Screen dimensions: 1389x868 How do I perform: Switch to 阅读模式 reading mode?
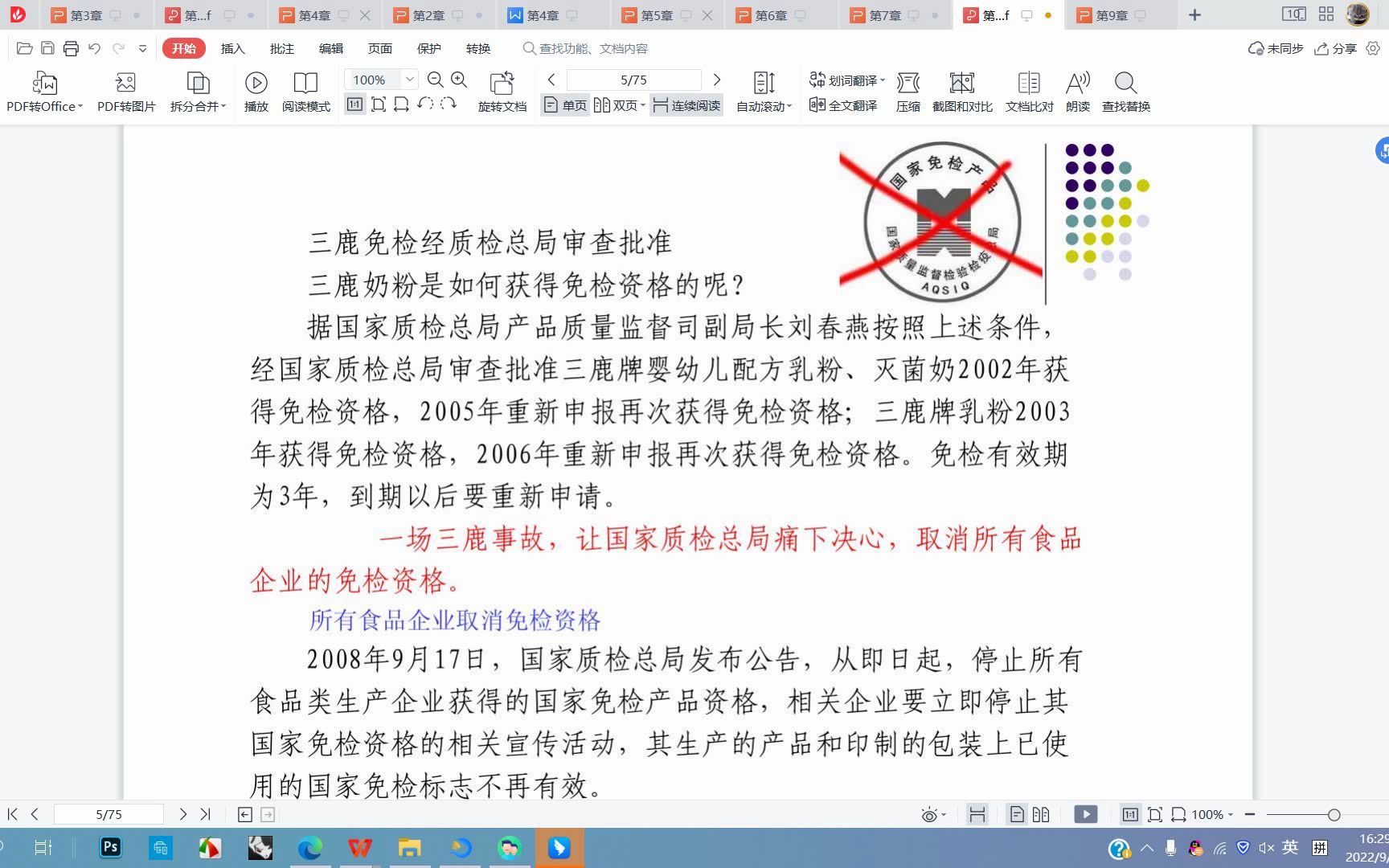[x=305, y=92]
